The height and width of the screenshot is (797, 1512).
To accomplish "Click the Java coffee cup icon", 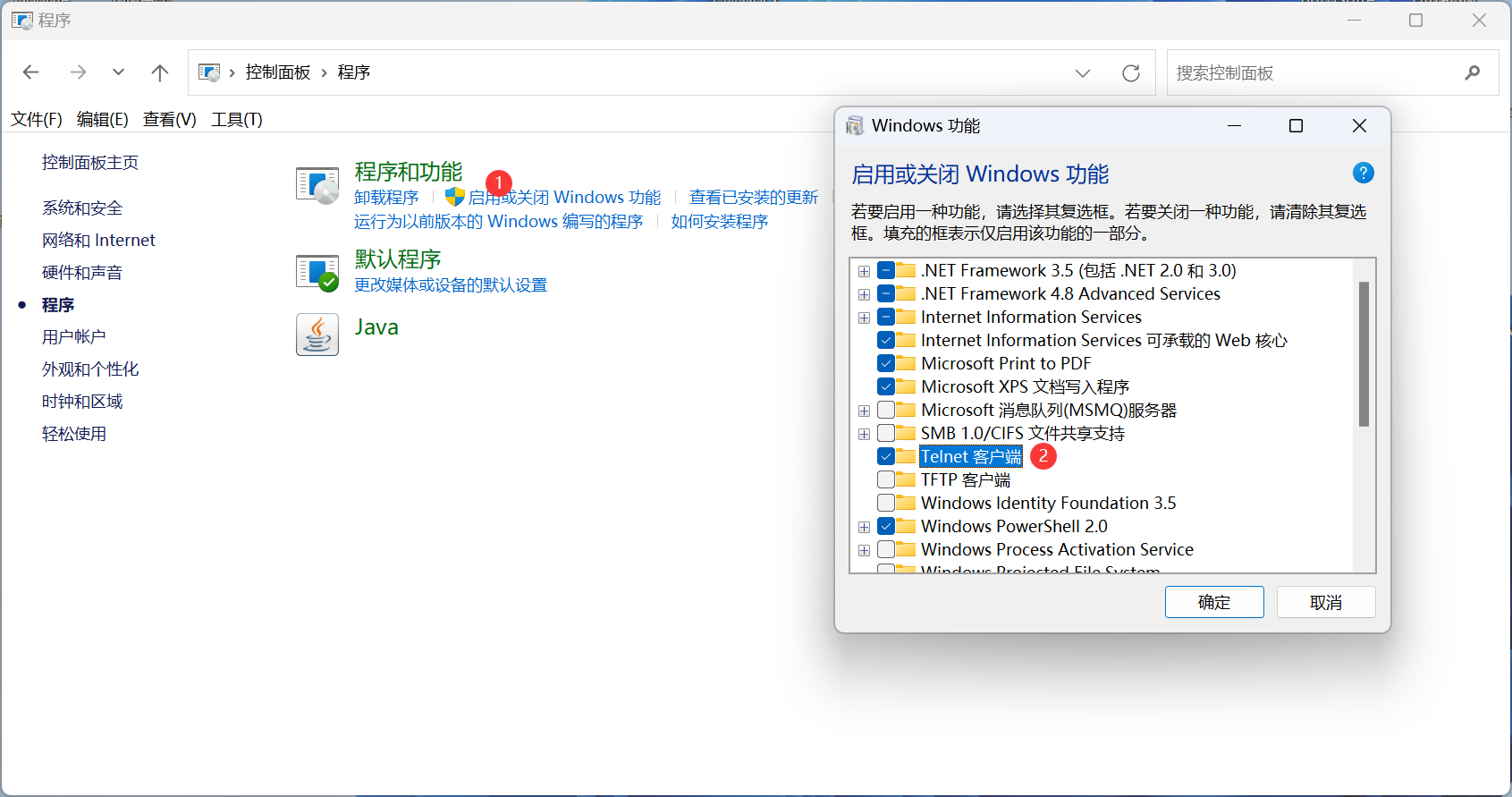I will point(317,335).
